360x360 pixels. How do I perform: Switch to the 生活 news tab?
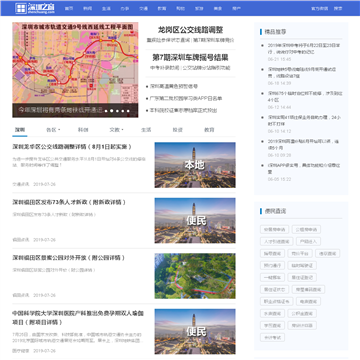point(146,130)
